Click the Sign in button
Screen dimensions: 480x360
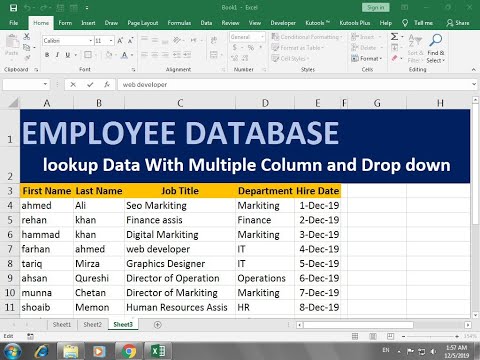pos(375,7)
